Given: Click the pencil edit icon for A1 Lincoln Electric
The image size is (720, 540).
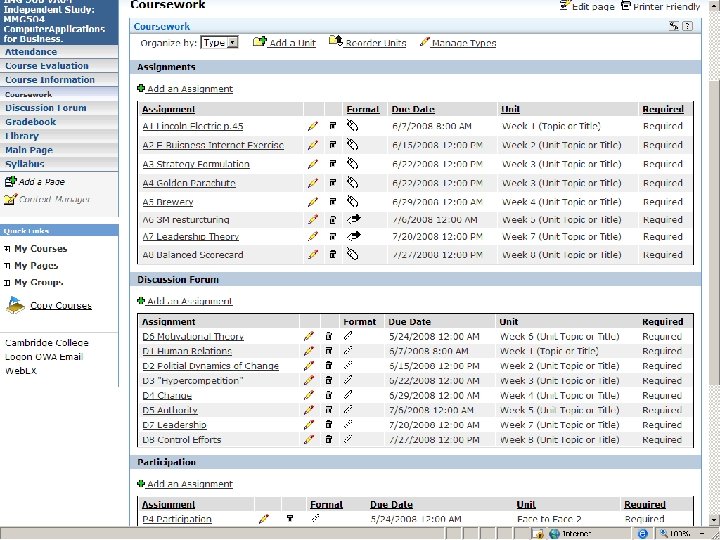Looking at the screenshot, I should point(313,126).
